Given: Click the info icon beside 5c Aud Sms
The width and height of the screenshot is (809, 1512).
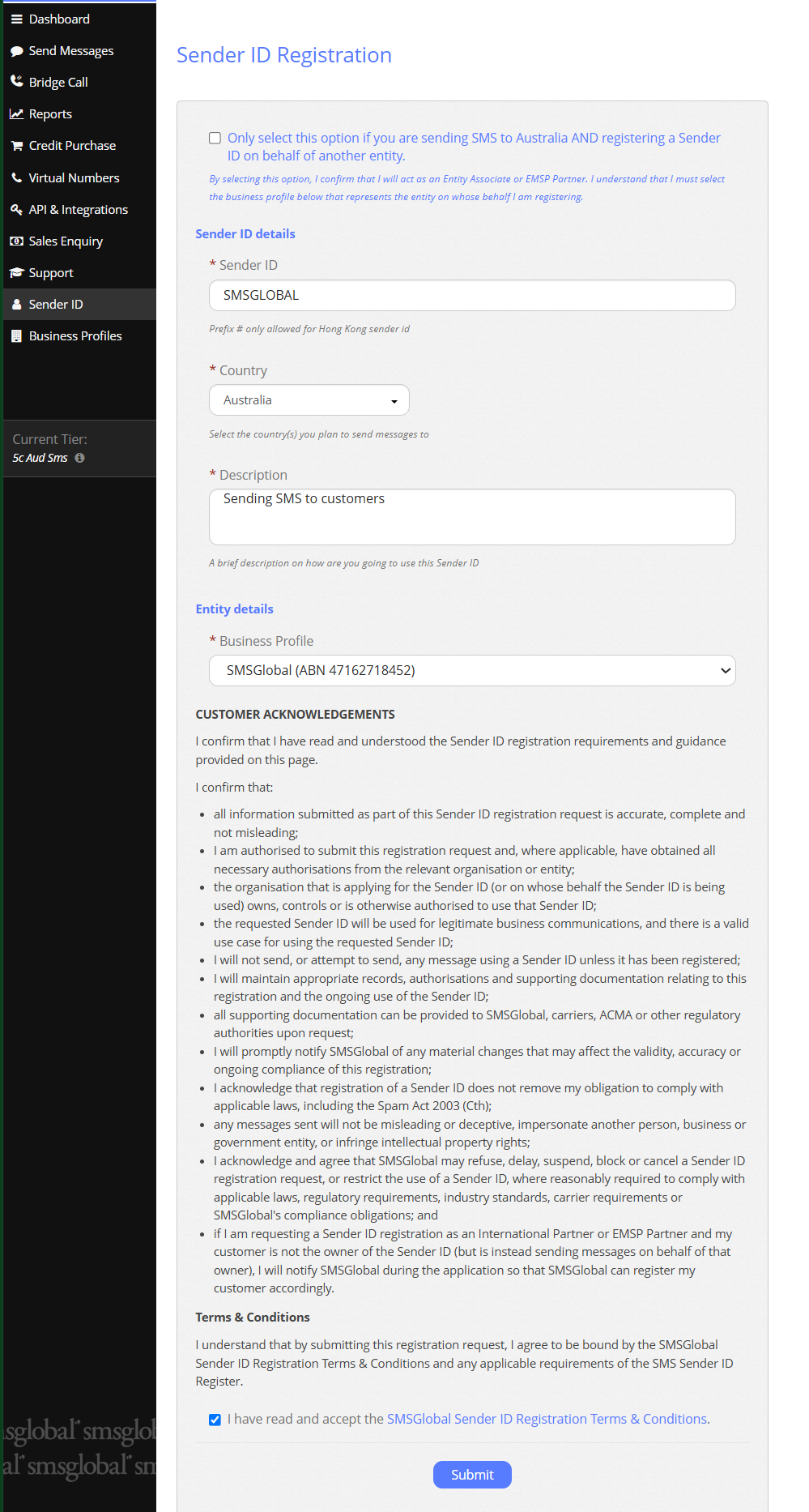Looking at the screenshot, I should [79, 458].
